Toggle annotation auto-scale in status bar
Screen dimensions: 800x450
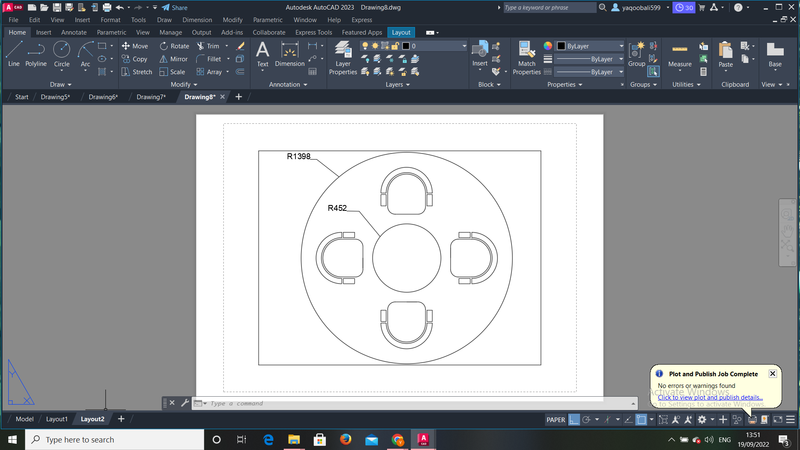tap(688, 419)
